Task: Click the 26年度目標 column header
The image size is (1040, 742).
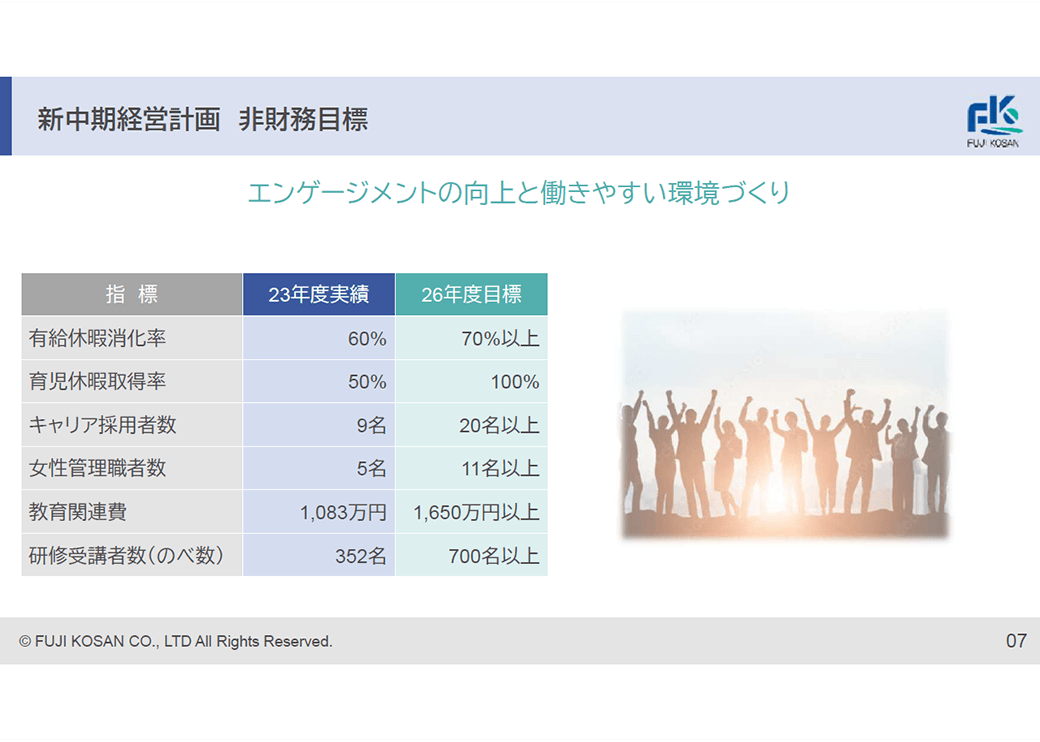Action: 471,294
